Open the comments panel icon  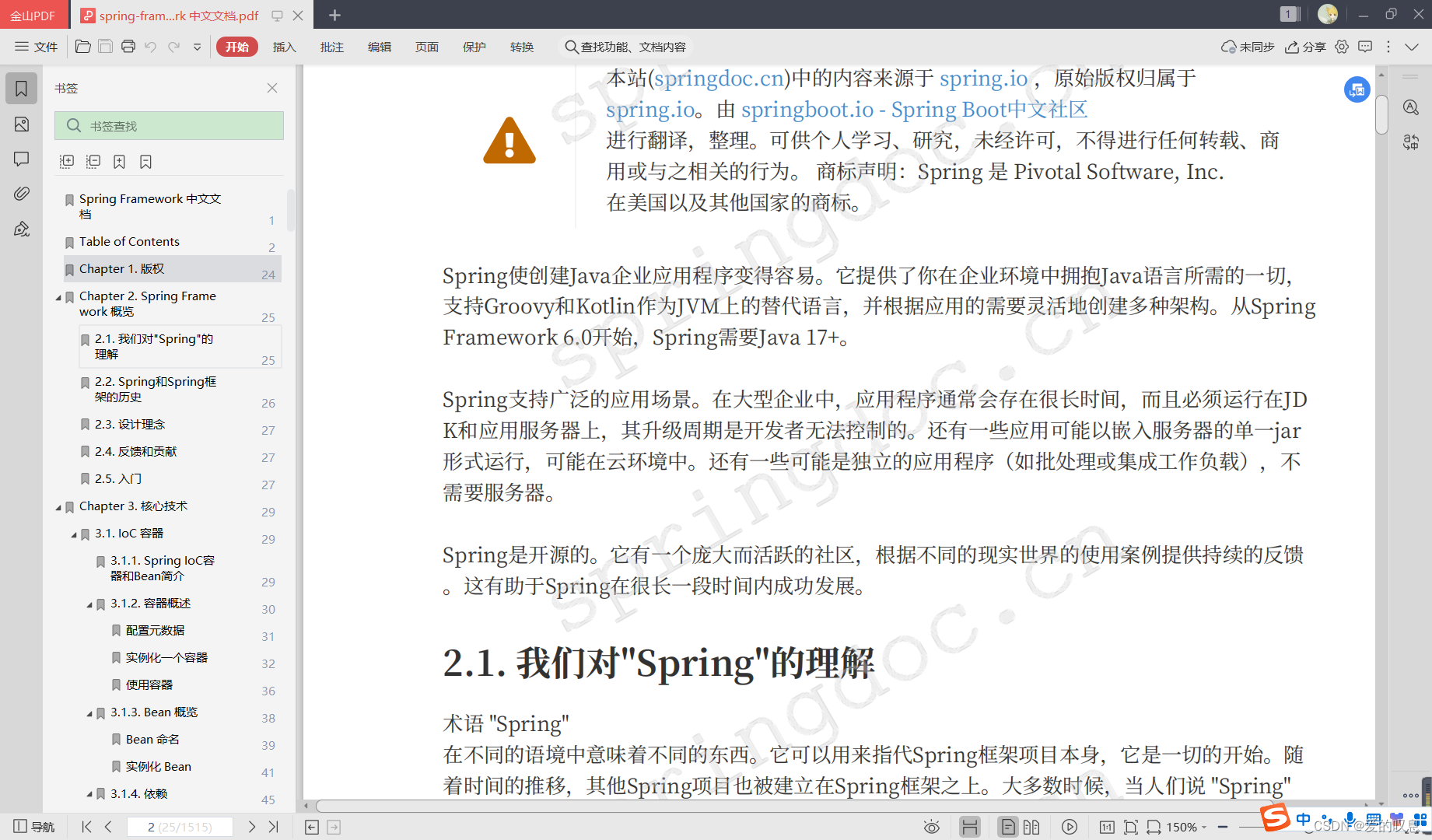21,159
